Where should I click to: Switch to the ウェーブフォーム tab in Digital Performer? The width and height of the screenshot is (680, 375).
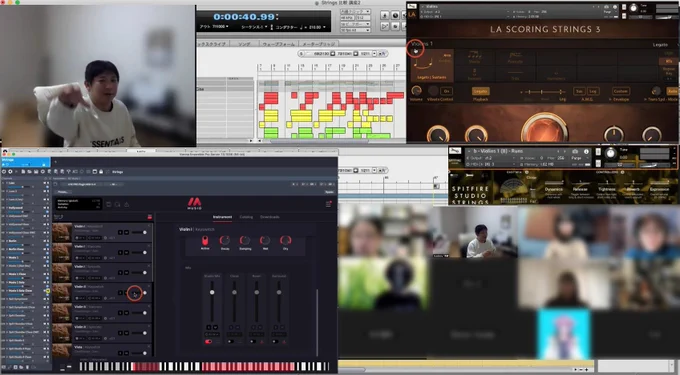(x=278, y=44)
